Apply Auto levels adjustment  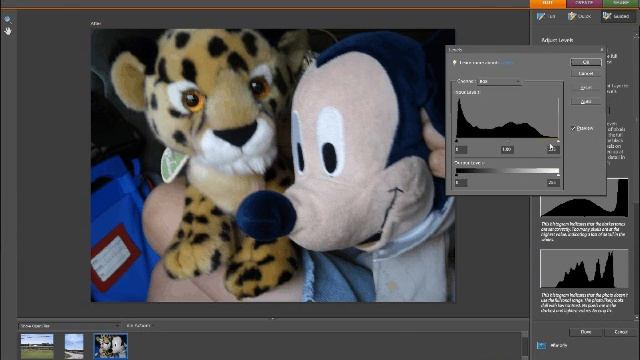tap(586, 101)
